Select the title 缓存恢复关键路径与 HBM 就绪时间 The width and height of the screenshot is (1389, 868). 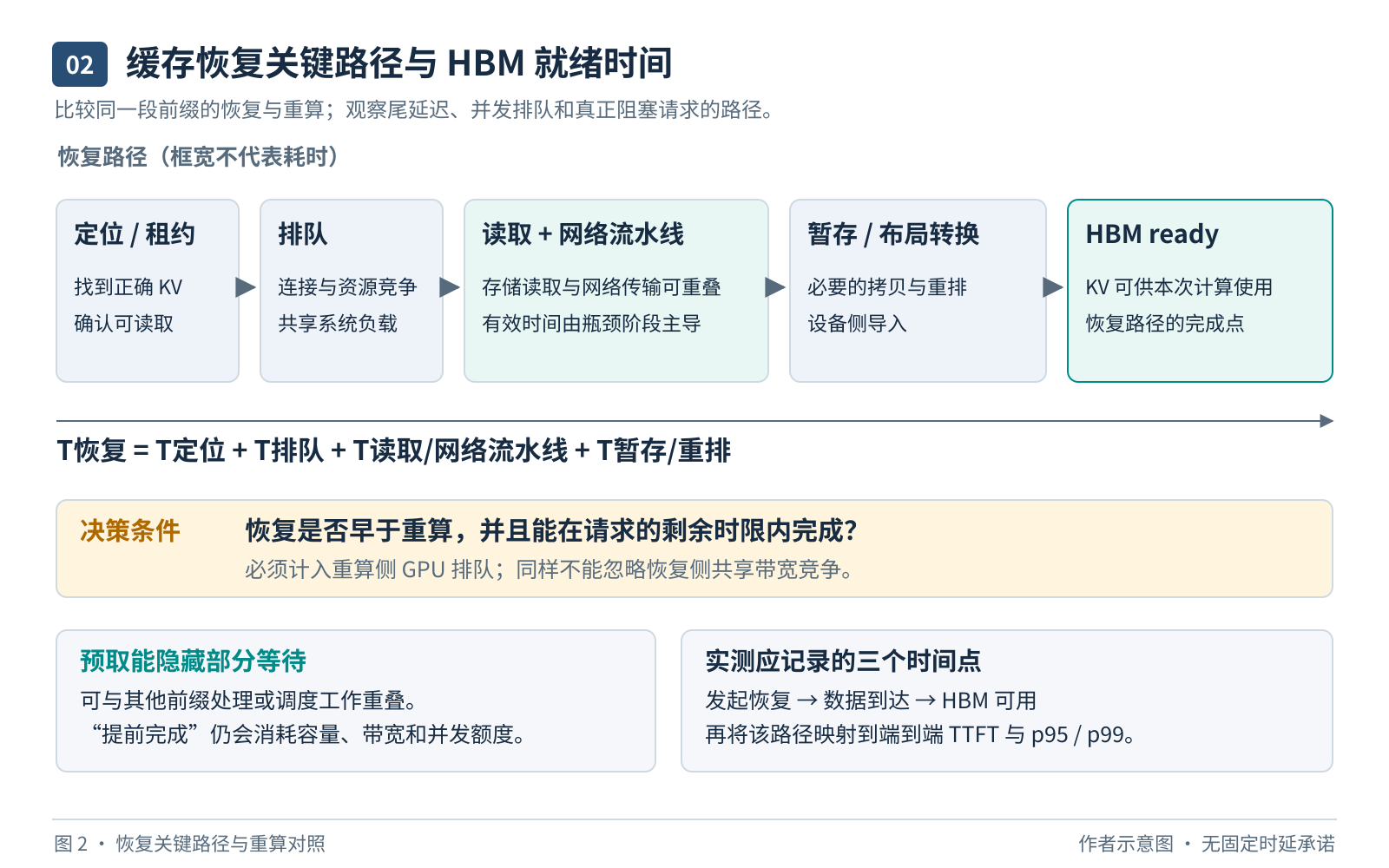coord(399,63)
